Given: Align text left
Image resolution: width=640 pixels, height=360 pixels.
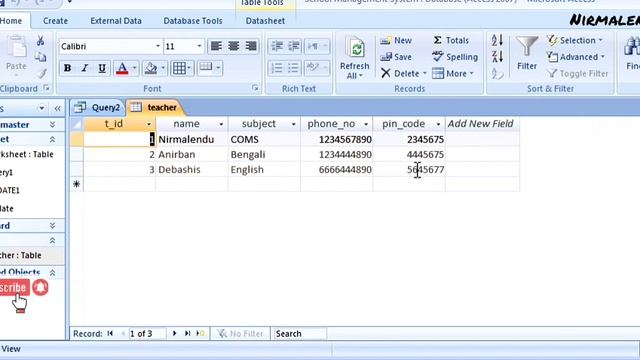Looking at the screenshot, I should [216, 46].
